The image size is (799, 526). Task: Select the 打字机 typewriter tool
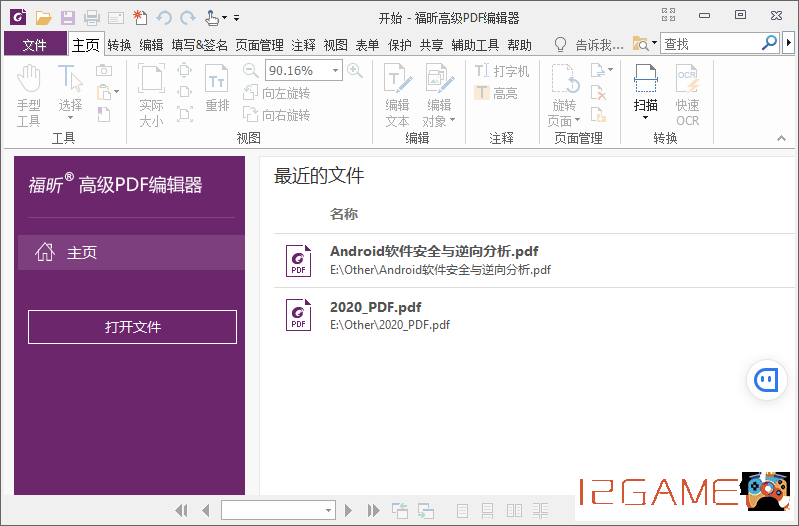(502, 71)
